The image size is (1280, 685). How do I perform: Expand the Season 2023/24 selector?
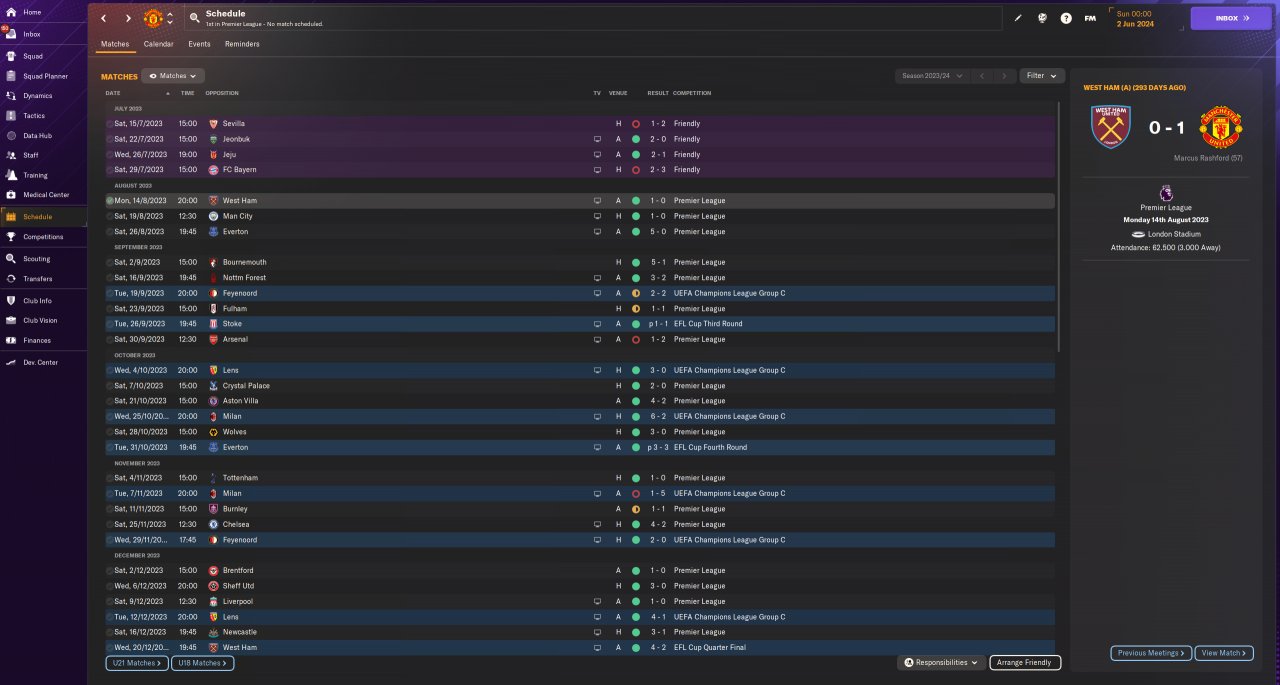coord(933,76)
